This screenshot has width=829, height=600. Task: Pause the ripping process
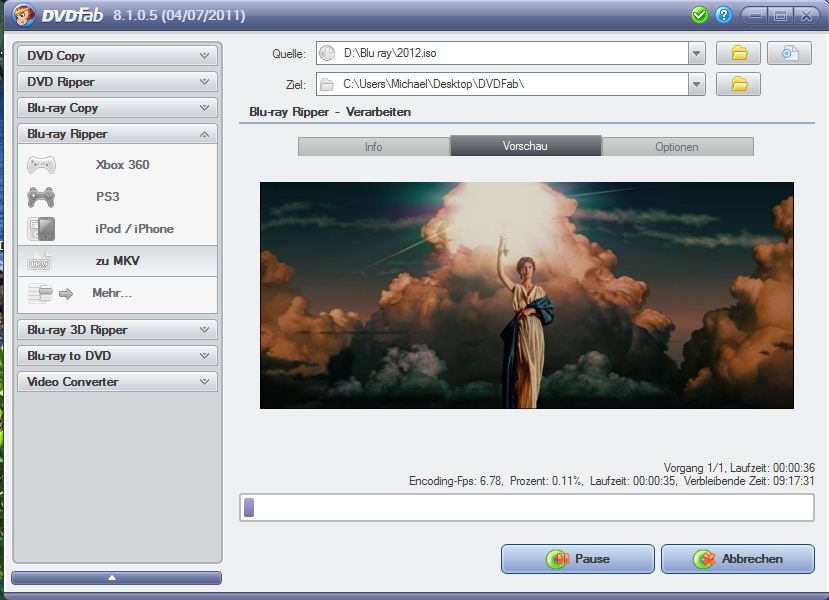578,559
